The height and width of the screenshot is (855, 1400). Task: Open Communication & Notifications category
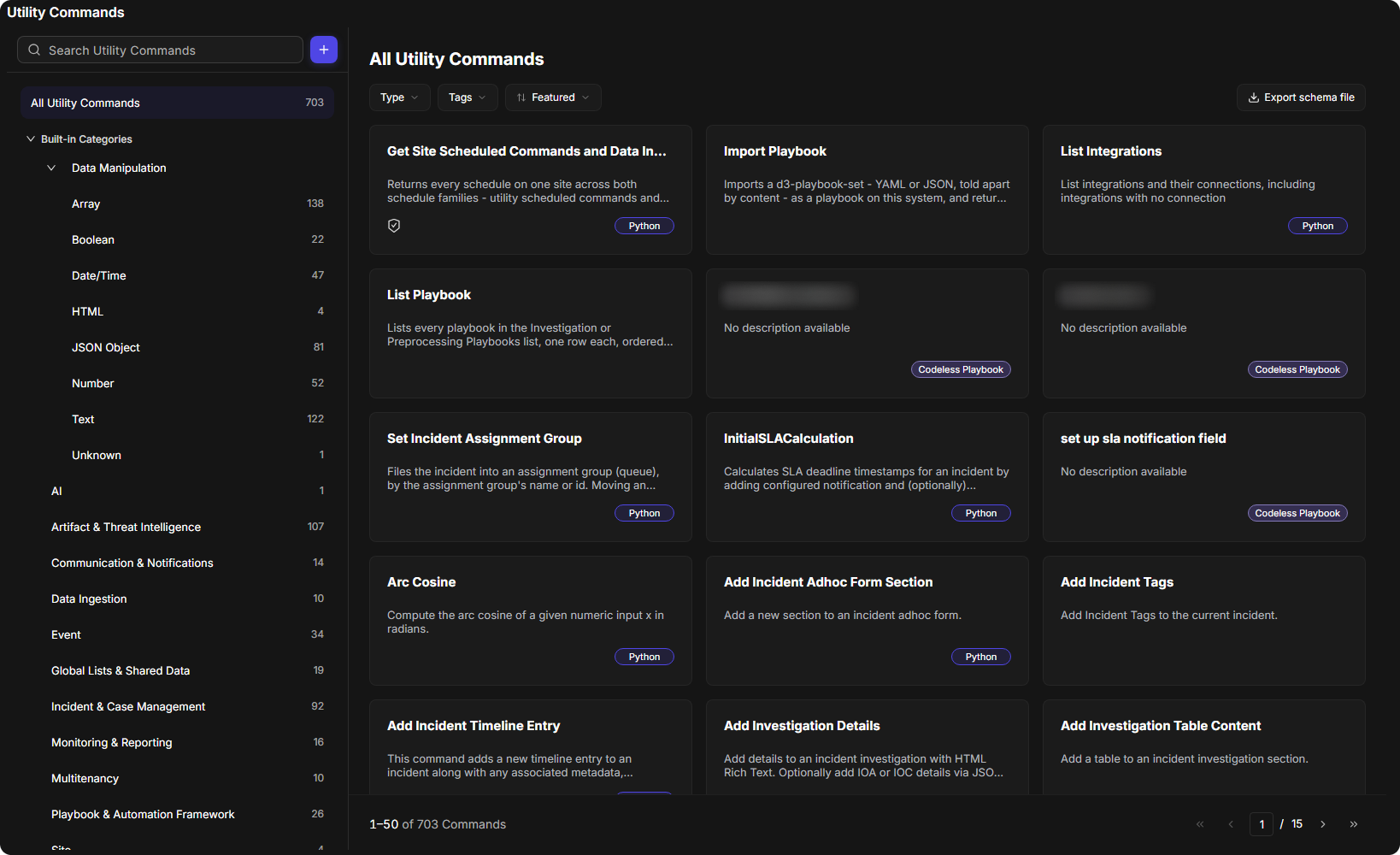[177, 563]
